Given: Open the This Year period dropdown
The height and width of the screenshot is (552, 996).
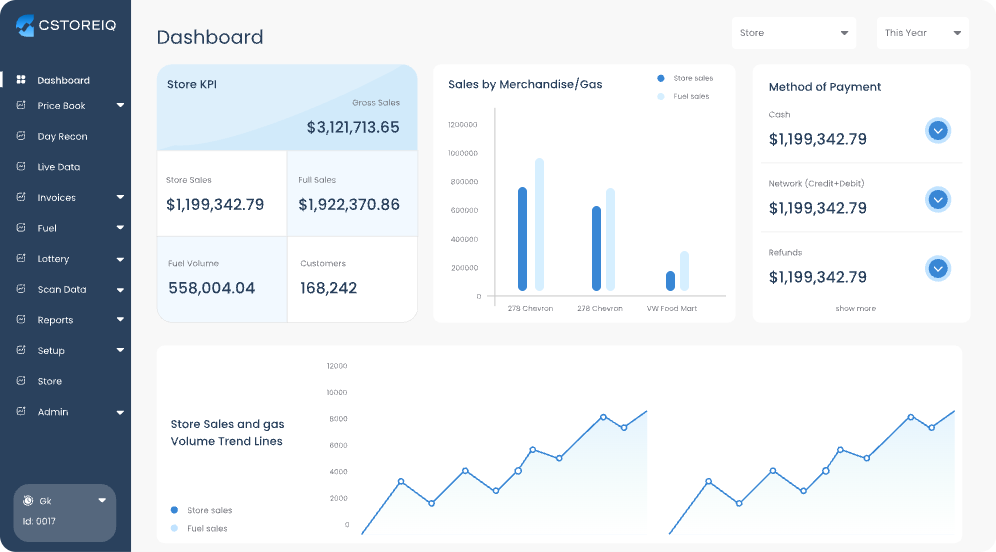Looking at the screenshot, I should pyautogui.click(x=923, y=33).
